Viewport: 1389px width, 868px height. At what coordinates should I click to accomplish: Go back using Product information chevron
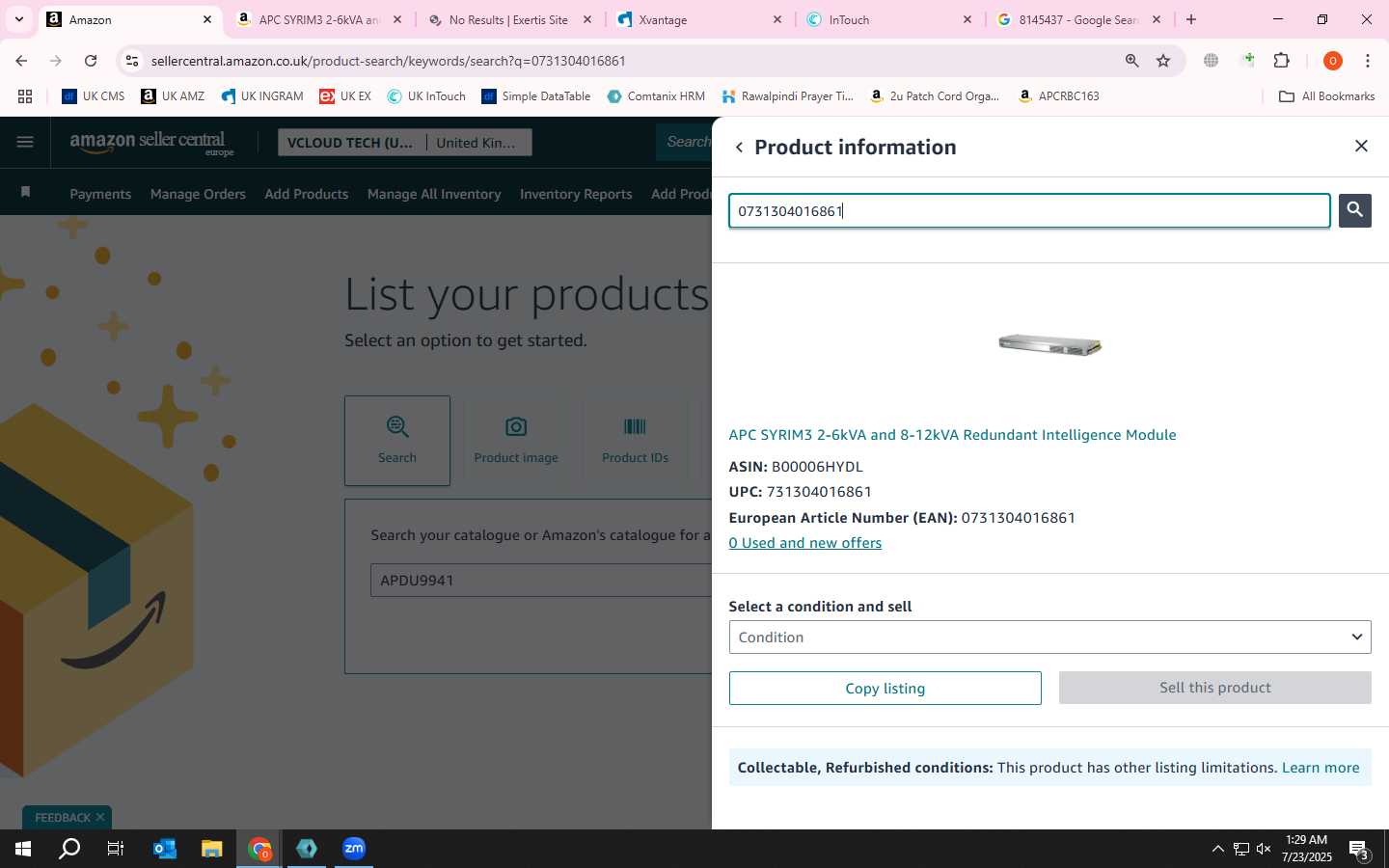click(x=739, y=148)
